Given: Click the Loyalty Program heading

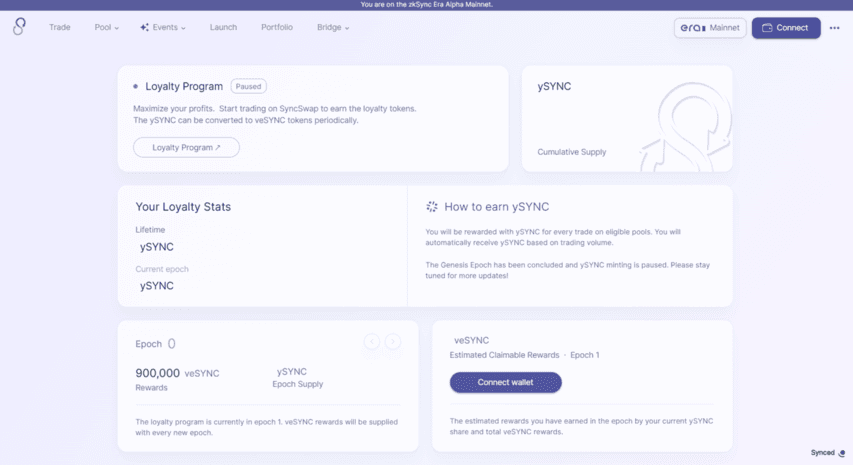Looking at the screenshot, I should click(184, 86).
